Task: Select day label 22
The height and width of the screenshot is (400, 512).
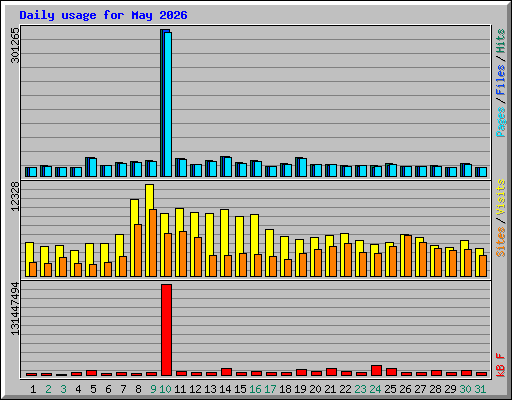Action: click(x=345, y=389)
